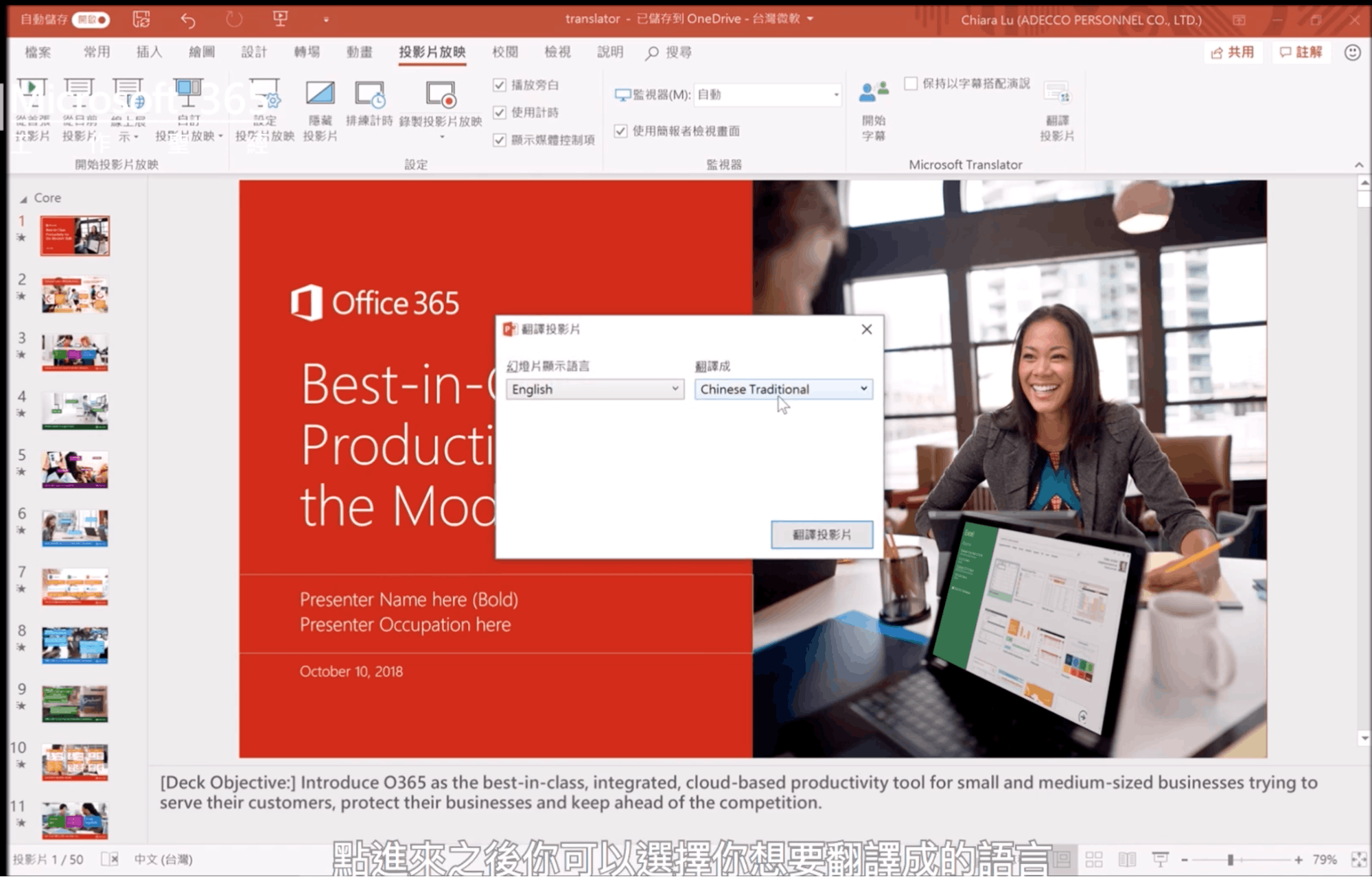Switch to Reading view icon
The image size is (1372, 877).
[1127, 859]
